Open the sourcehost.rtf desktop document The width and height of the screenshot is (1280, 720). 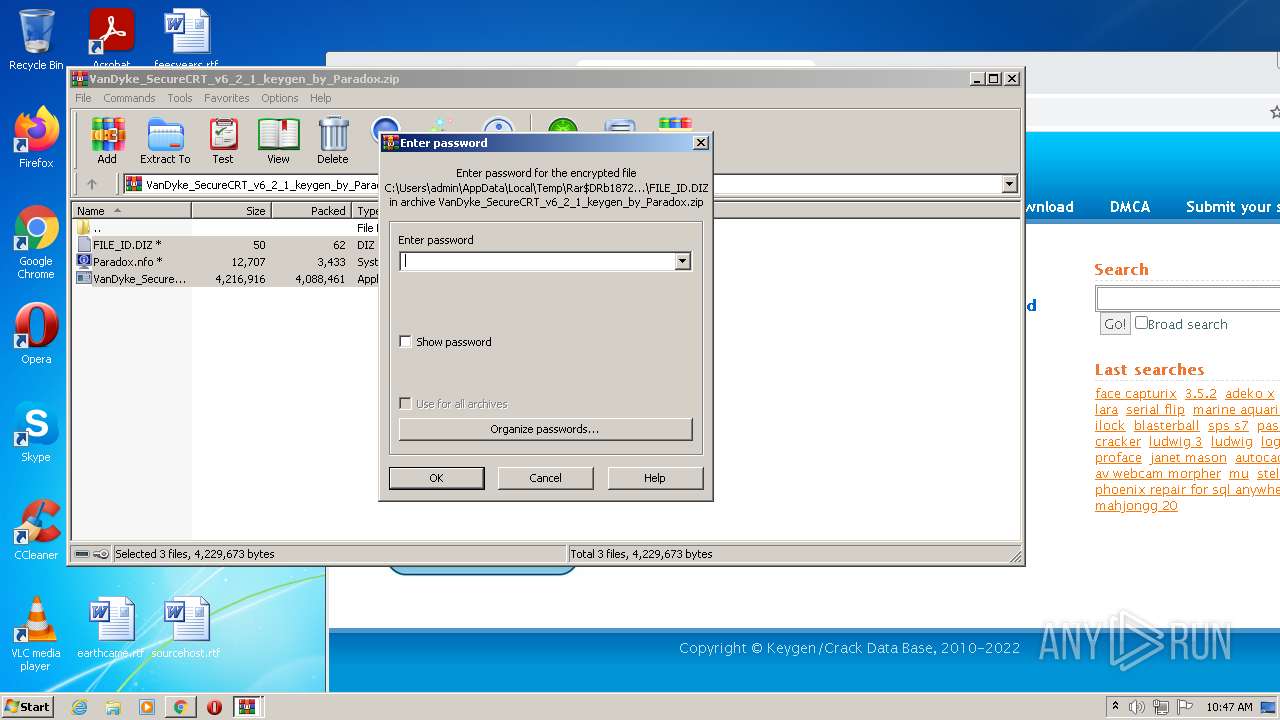186,627
